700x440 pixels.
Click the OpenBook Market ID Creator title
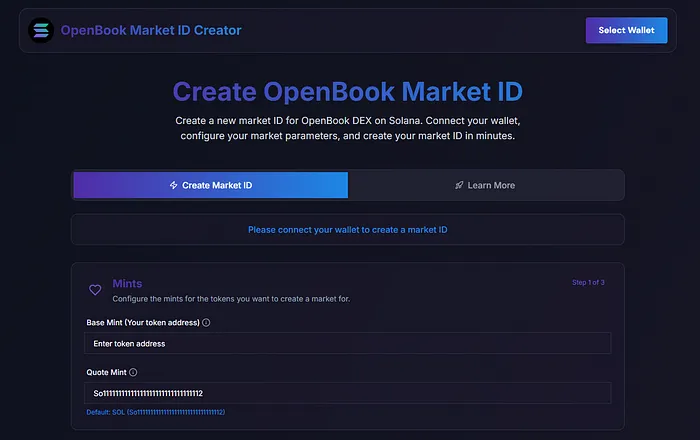[x=151, y=30]
